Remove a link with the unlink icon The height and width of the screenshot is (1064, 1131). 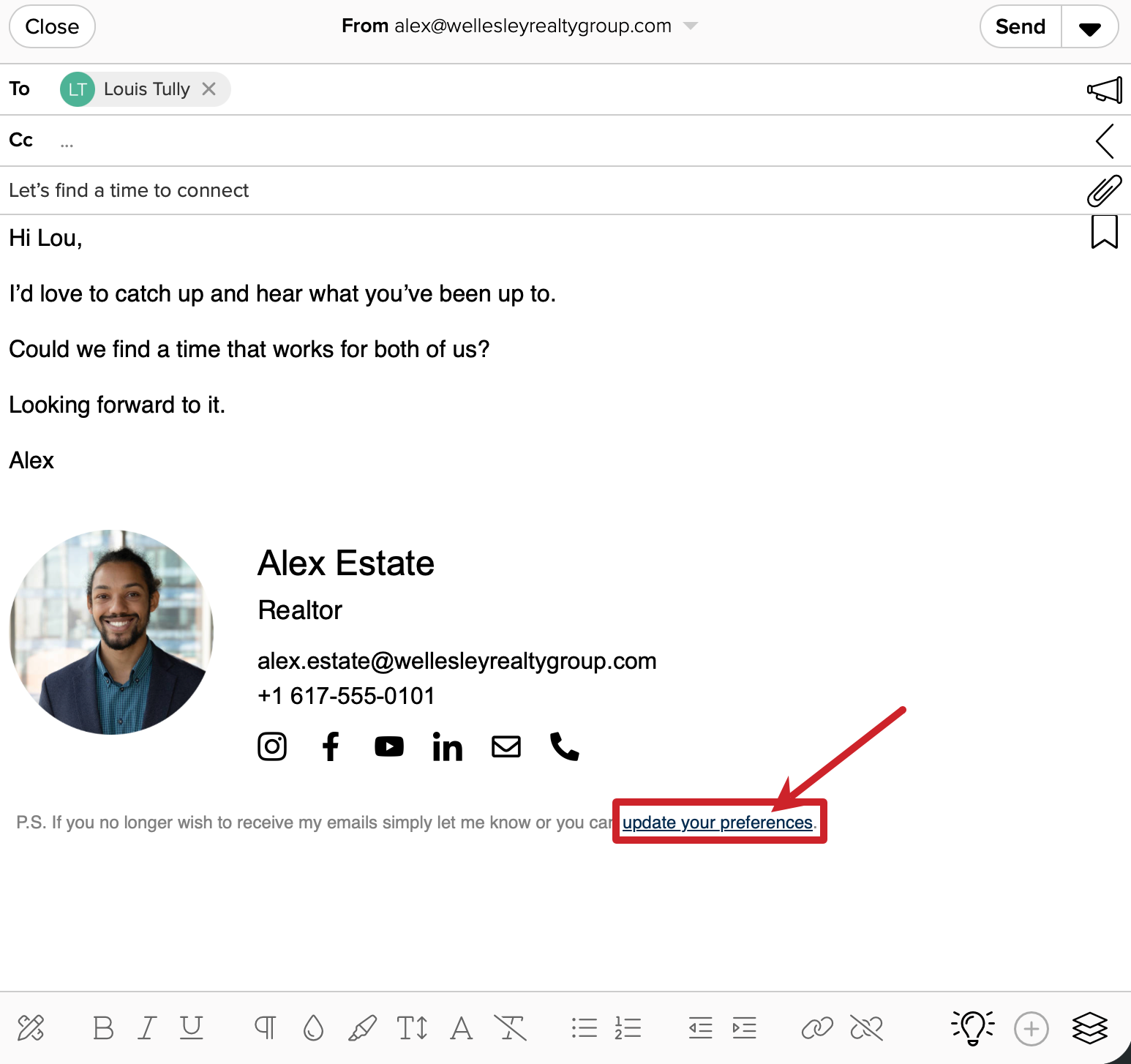866,1027
